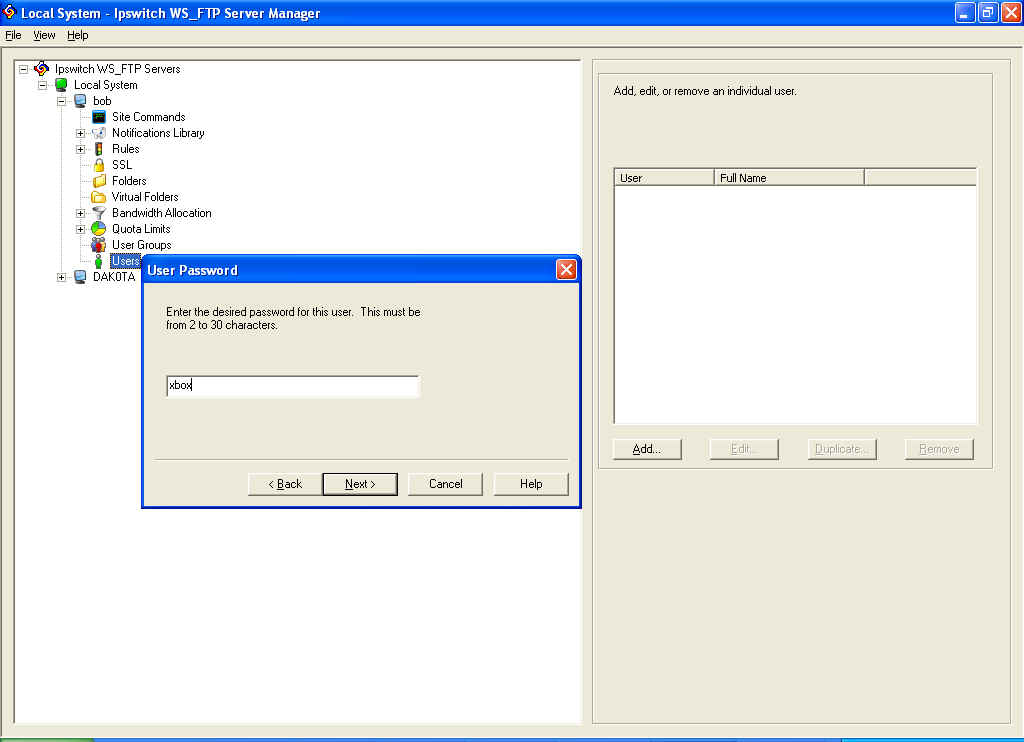Click the User Groups people icon
This screenshot has height=742, width=1024.
(x=99, y=245)
